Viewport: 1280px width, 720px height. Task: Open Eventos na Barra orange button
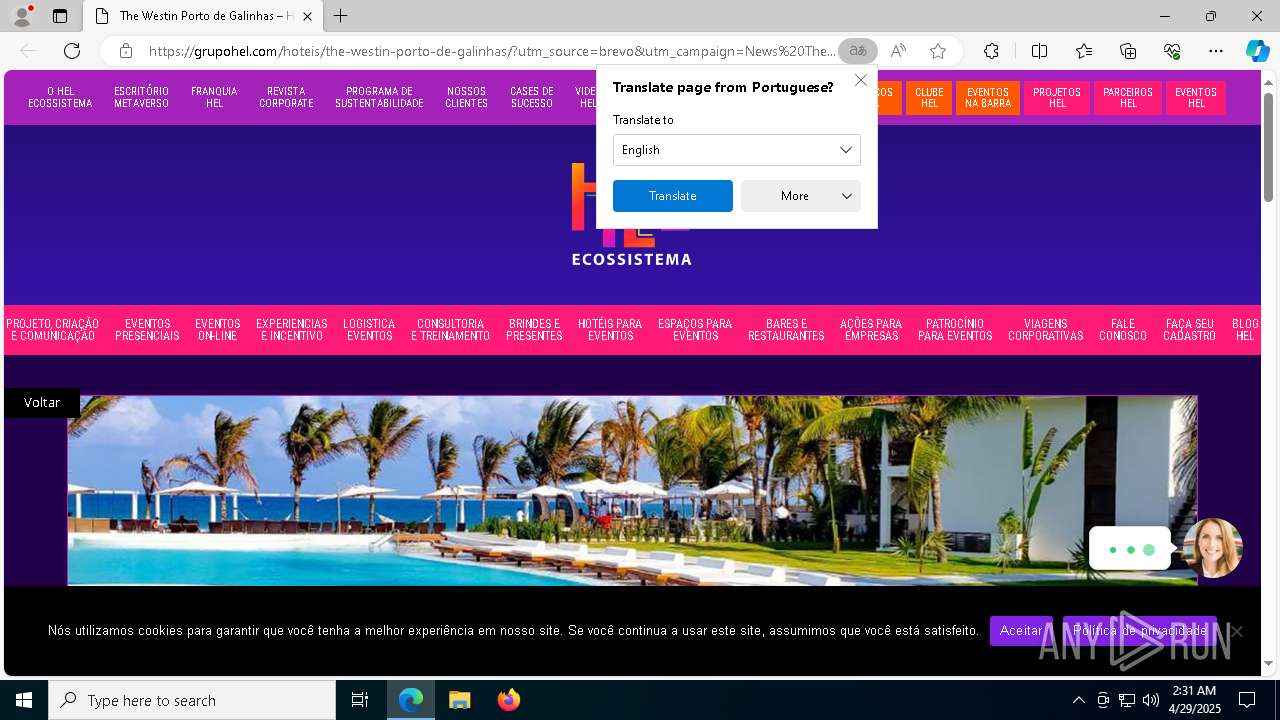point(988,98)
